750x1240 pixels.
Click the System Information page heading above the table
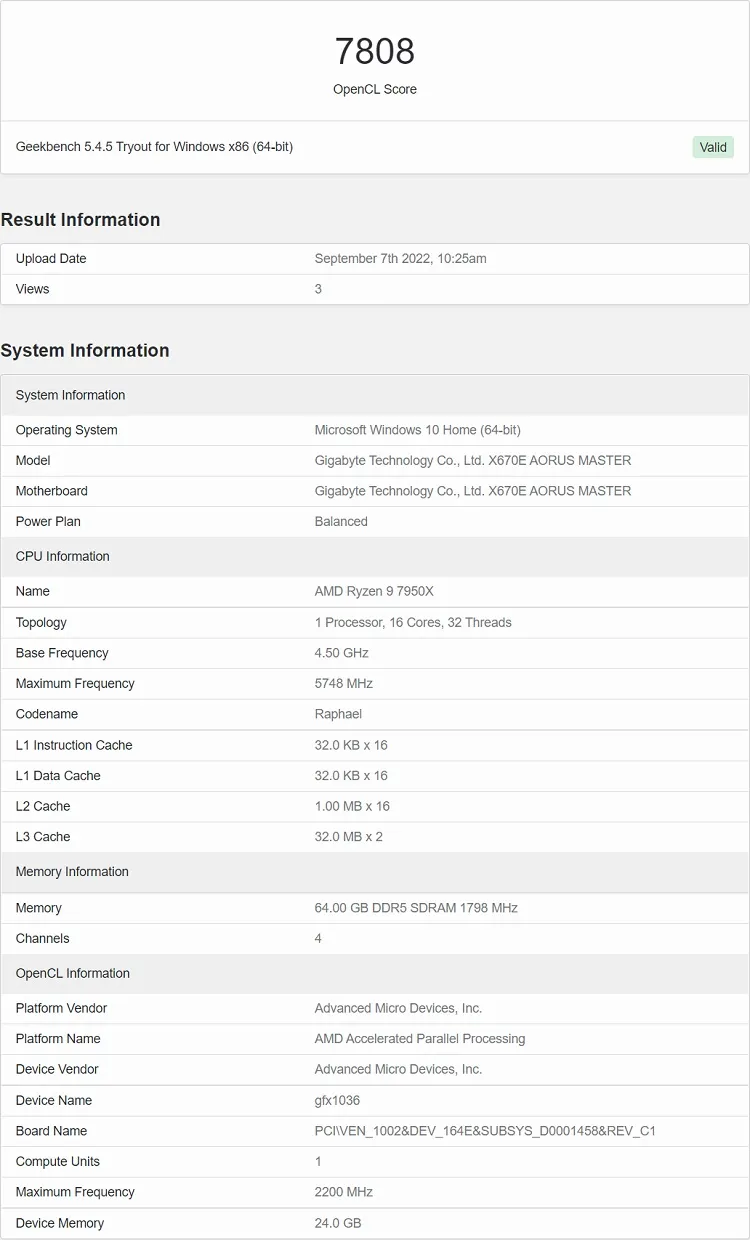(x=85, y=351)
